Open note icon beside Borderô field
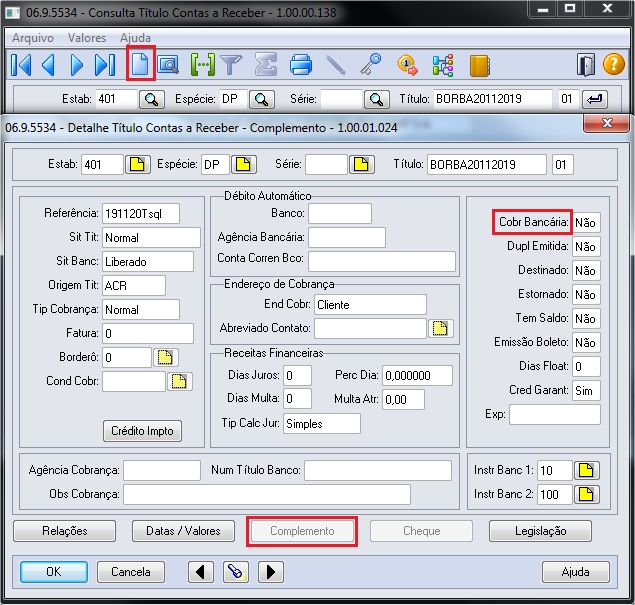 (165, 358)
